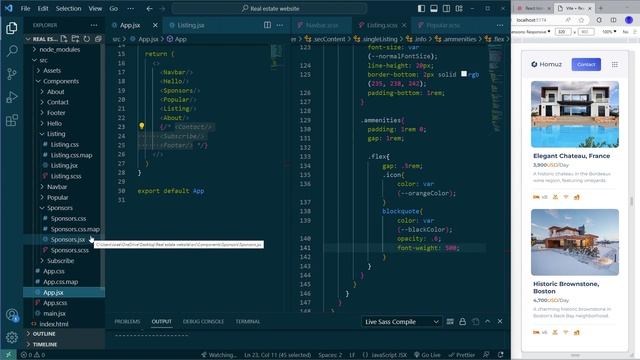Open the File menu
640x360 pixels.
(25, 8)
